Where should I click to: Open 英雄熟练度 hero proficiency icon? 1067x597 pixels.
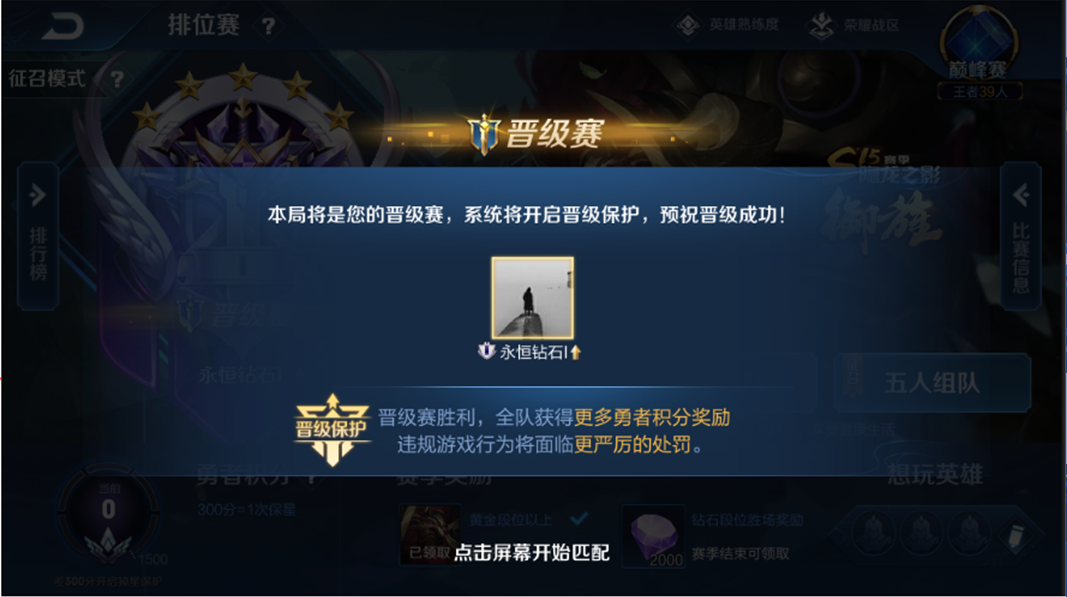click(x=688, y=25)
